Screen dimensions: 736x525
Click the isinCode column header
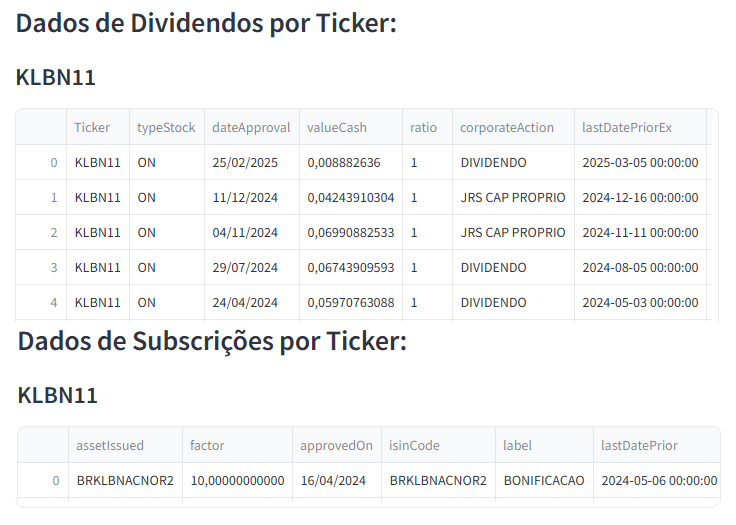(414, 445)
